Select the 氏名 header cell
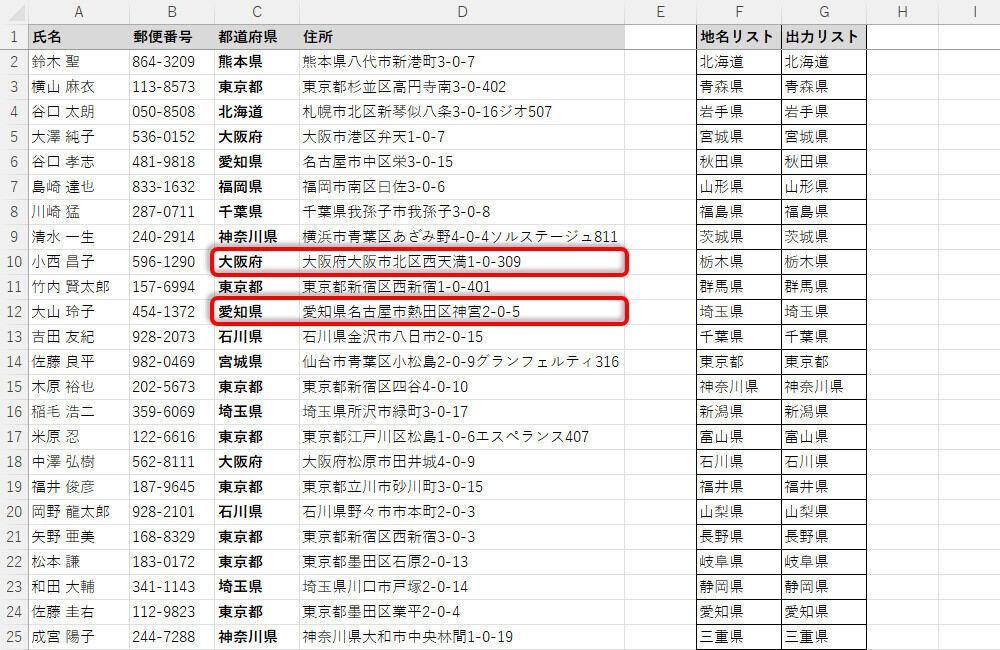 click(79, 37)
